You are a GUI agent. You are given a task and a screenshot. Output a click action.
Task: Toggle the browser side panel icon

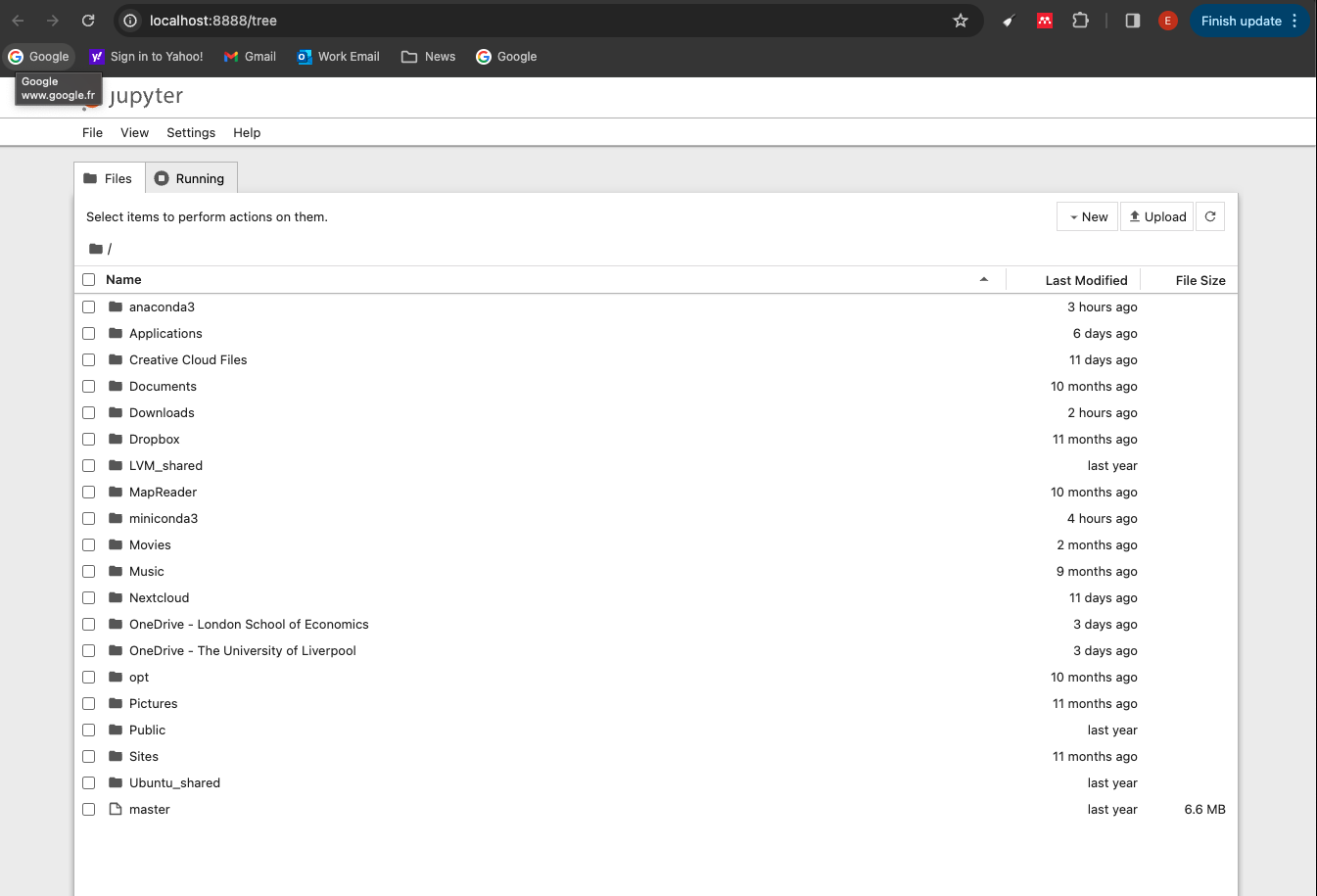pos(1133,21)
